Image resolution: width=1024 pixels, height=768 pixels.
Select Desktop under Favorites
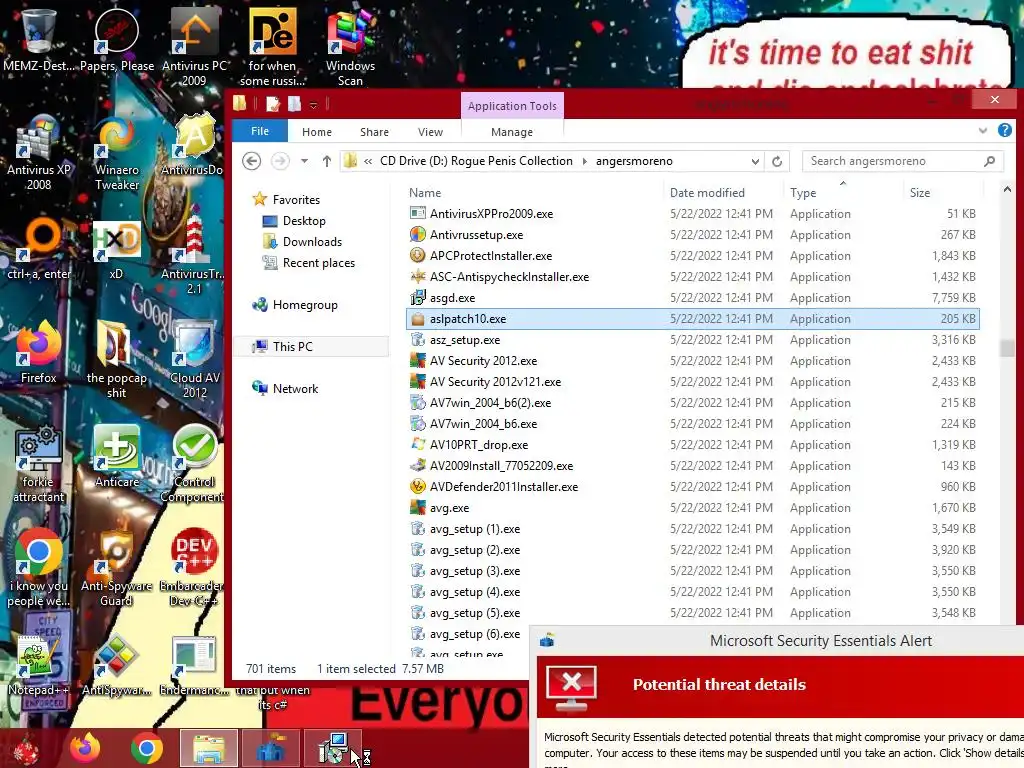click(304, 221)
